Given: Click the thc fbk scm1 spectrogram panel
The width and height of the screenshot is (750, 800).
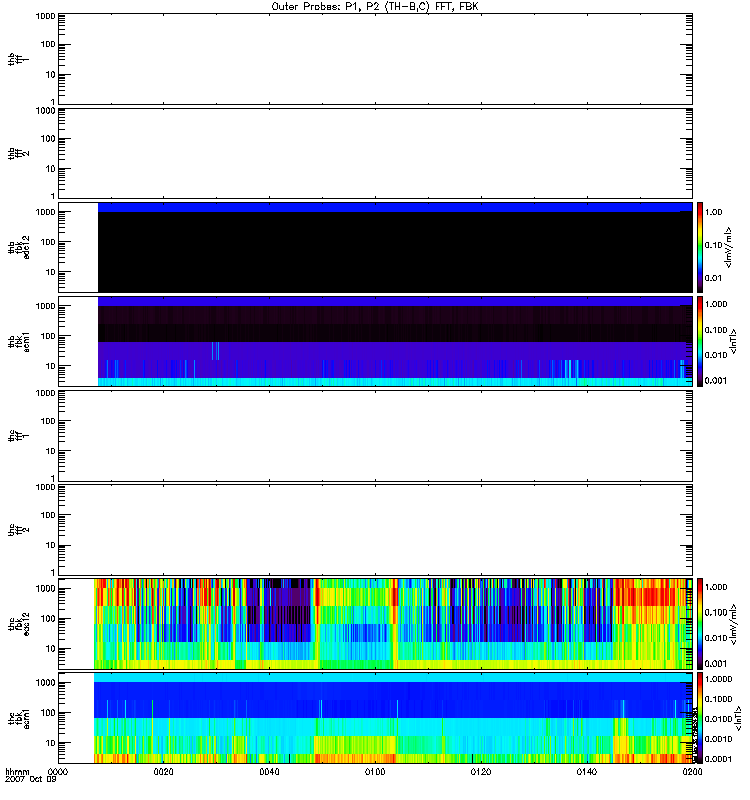Looking at the screenshot, I should click(375, 718).
